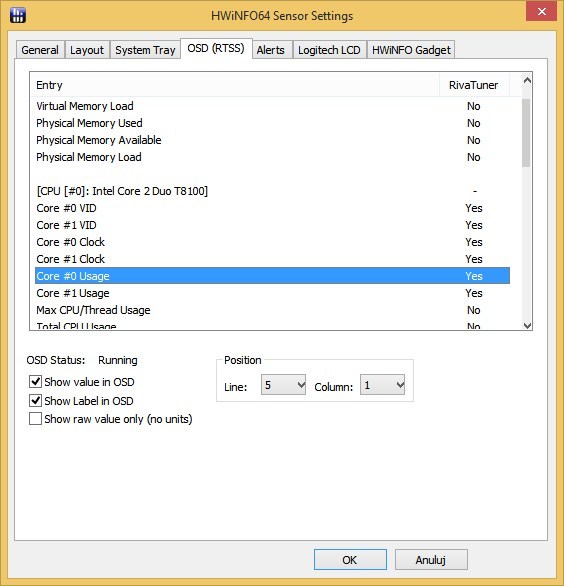Viewport: 564px width, 586px height.
Task: Switch to the Logitech LCD tab
Action: (329, 50)
